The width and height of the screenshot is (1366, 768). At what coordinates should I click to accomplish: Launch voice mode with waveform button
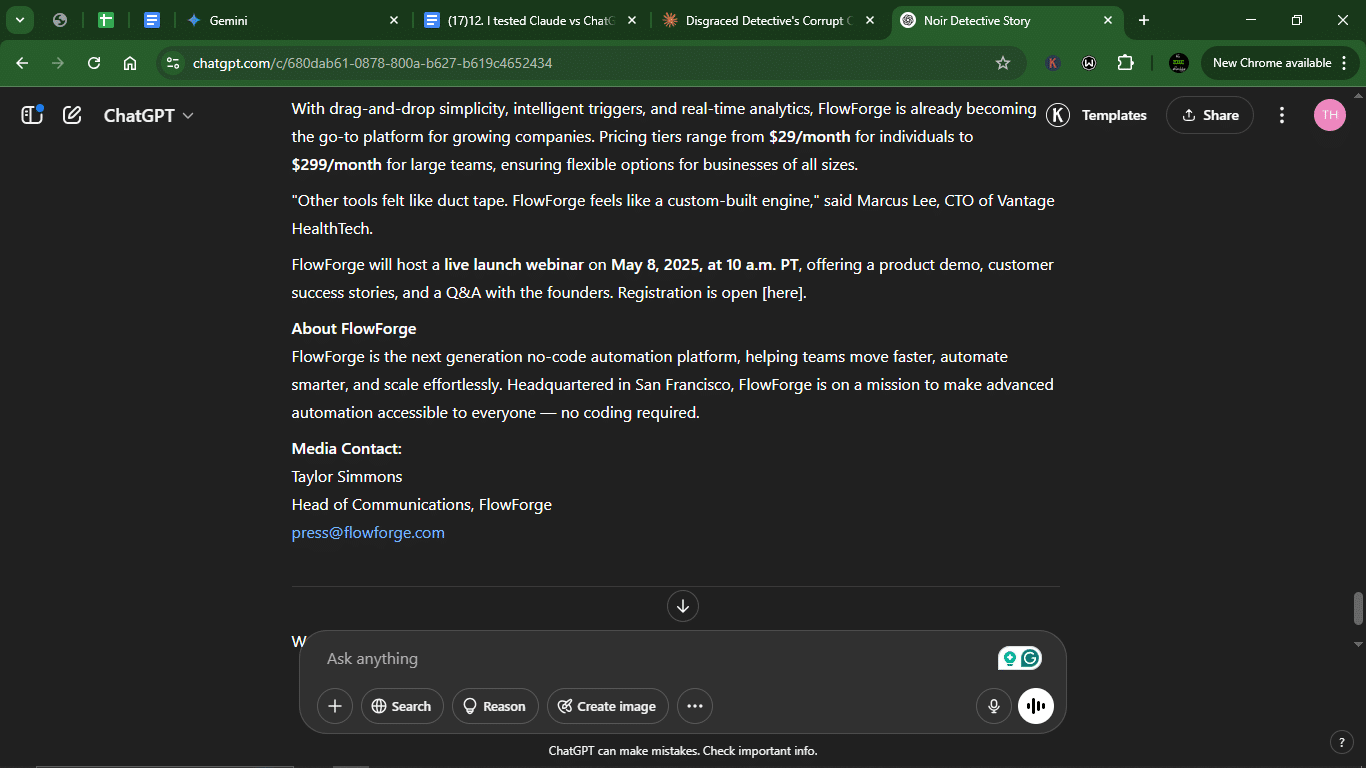click(1036, 706)
